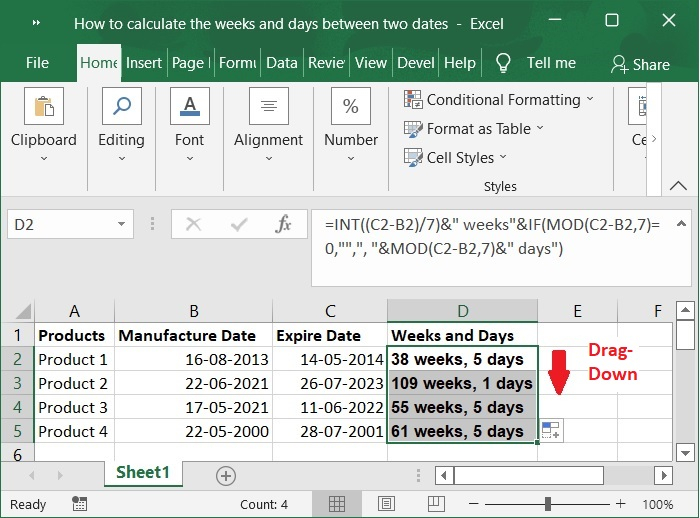
Task: Click the Format as Table icon
Action: (x=413, y=129)
